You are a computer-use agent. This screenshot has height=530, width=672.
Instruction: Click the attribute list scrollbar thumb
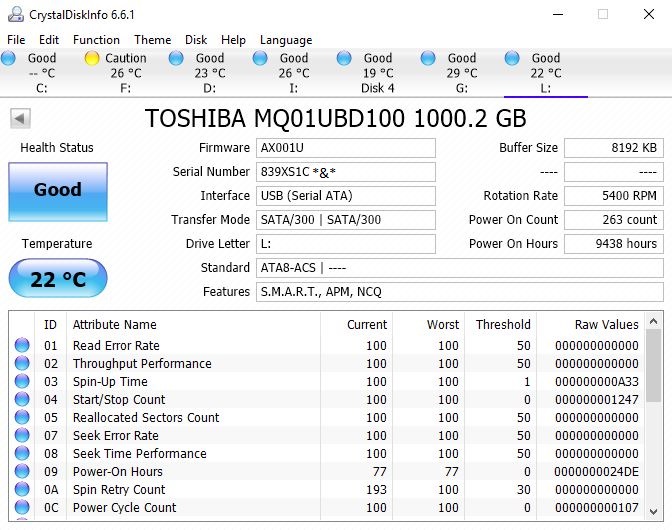point(654,365)
